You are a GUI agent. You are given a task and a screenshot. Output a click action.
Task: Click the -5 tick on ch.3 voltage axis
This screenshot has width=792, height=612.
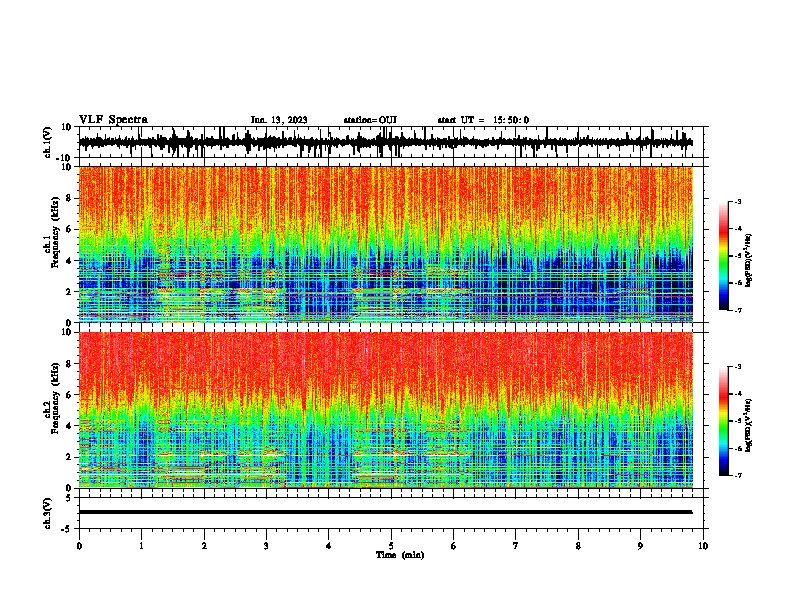(68, 529)
